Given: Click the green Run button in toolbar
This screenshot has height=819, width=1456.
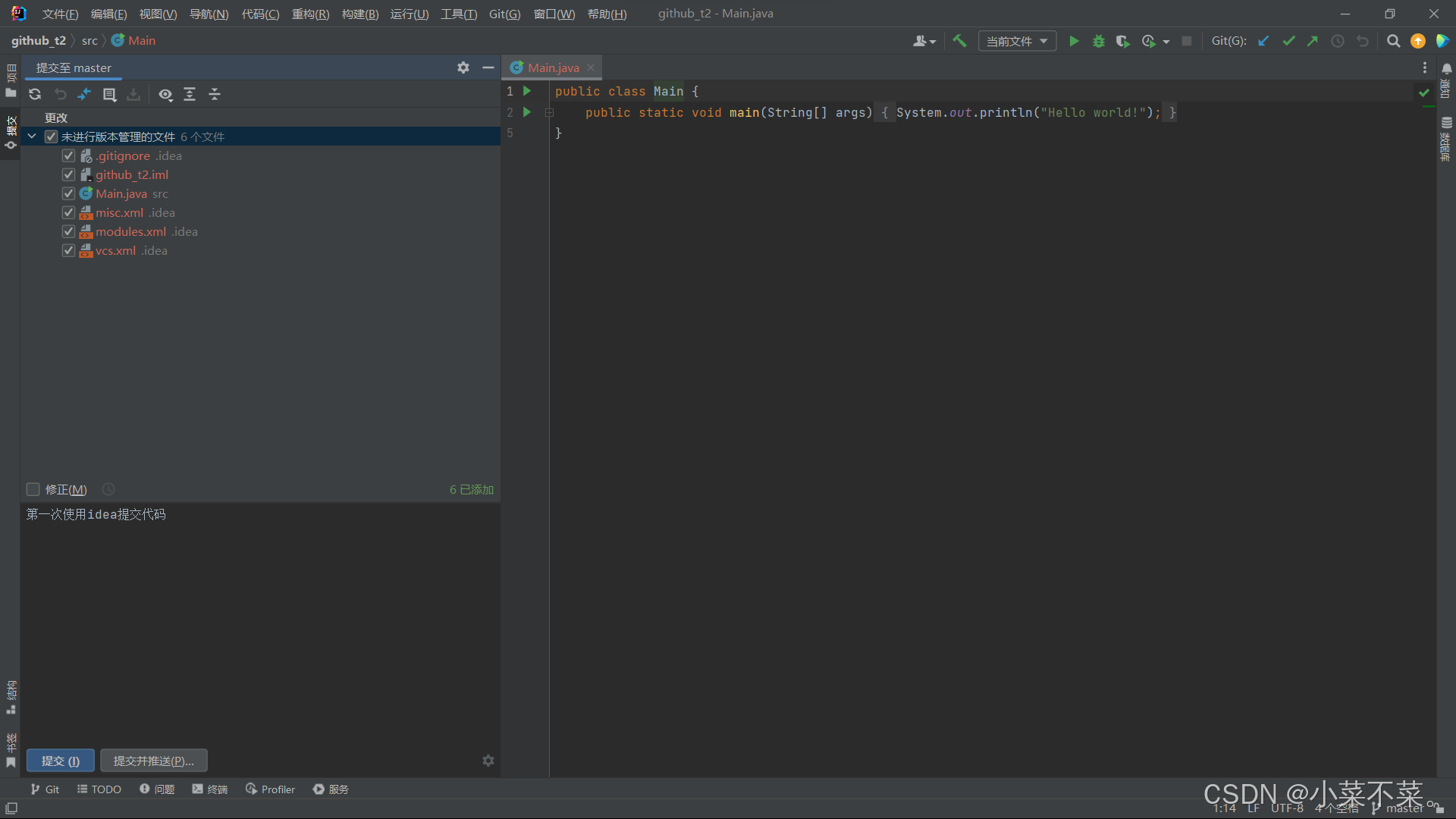Looking at the screenshot, I should [1074, 41].
